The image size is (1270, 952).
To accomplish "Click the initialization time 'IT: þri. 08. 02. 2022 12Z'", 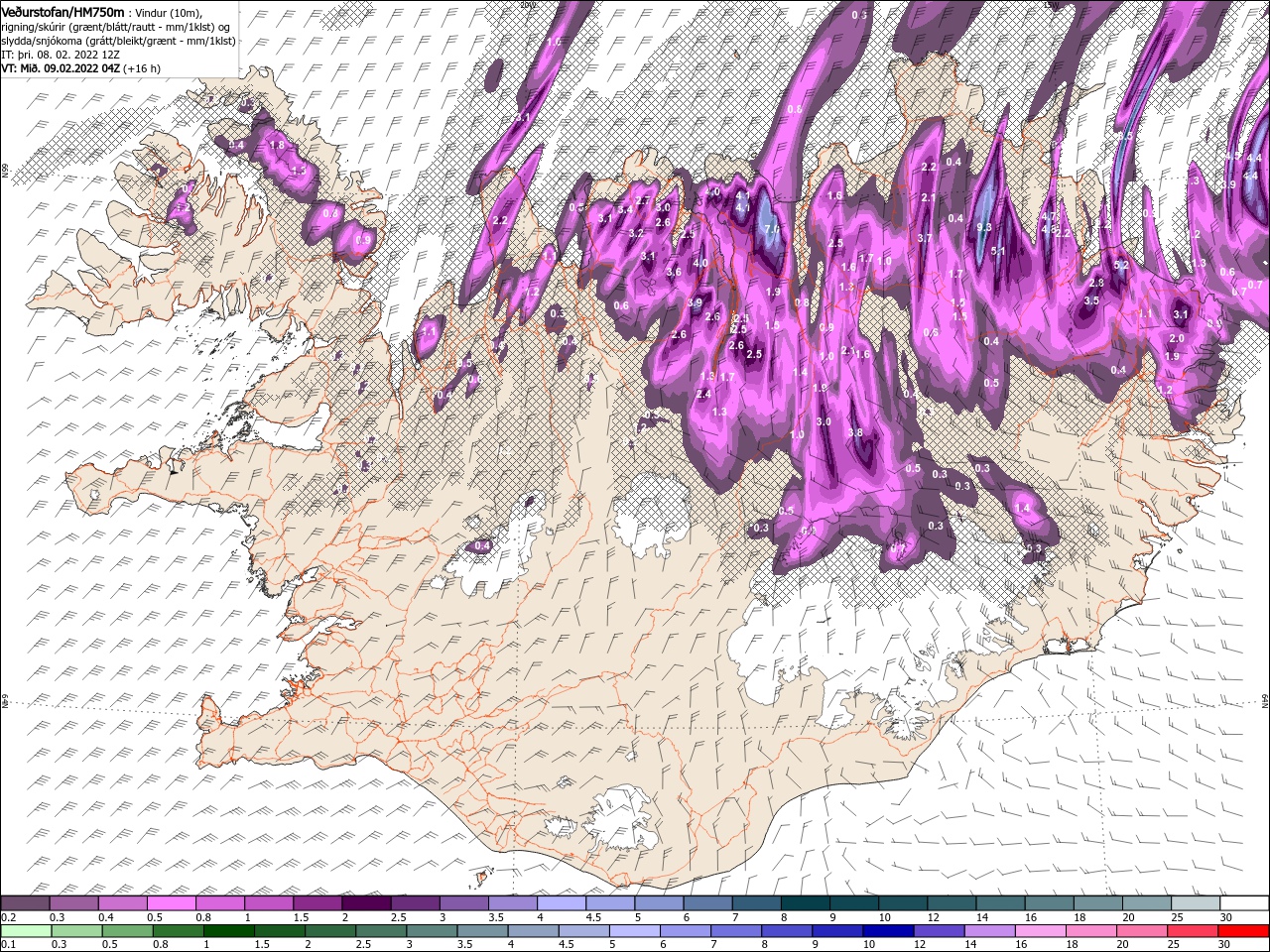I will (x=61, y=54).
